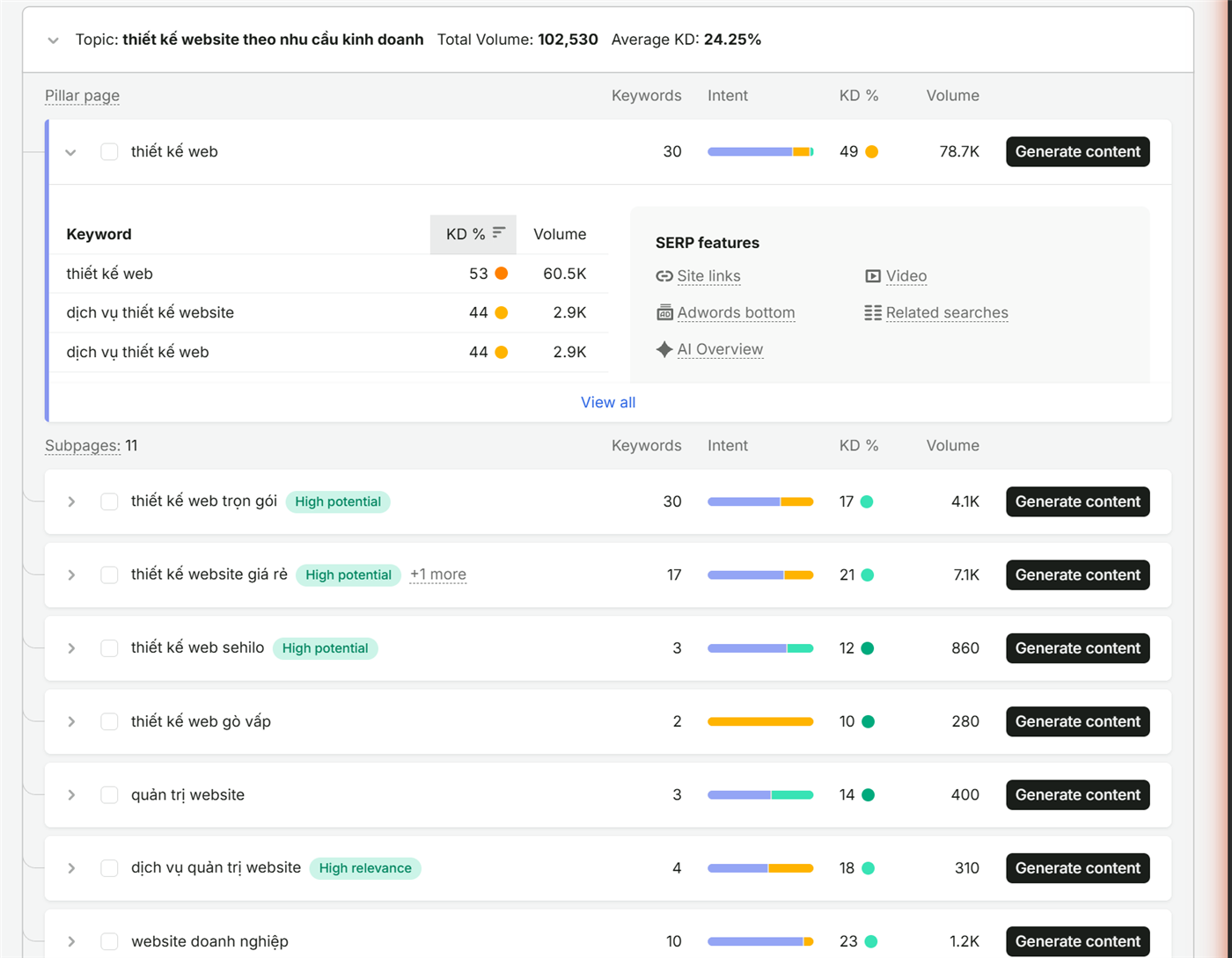Click the Video play icon
The width and height of the screenshot is (1232, 958).
873,276
